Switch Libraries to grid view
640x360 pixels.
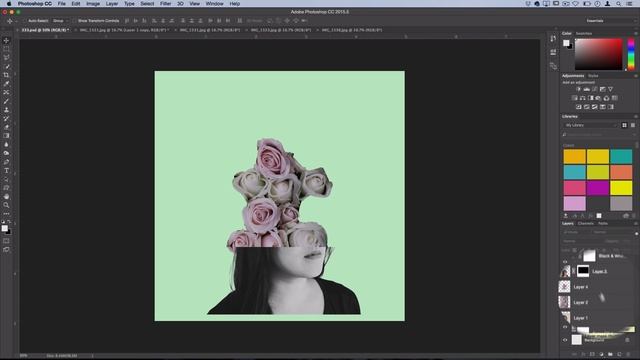[624, 125]
